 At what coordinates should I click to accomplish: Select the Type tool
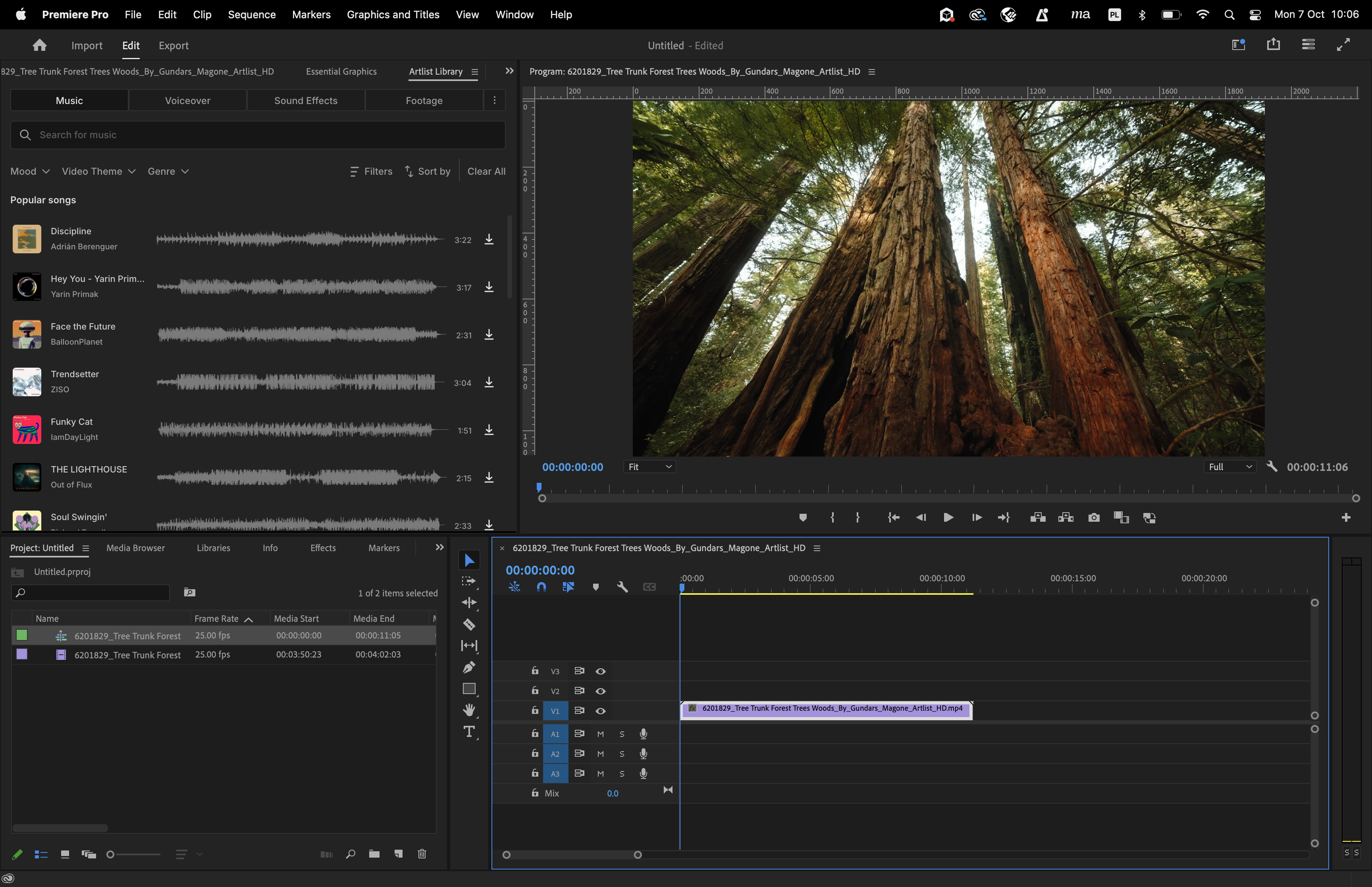pyautogui.click(x=469, y=732)
